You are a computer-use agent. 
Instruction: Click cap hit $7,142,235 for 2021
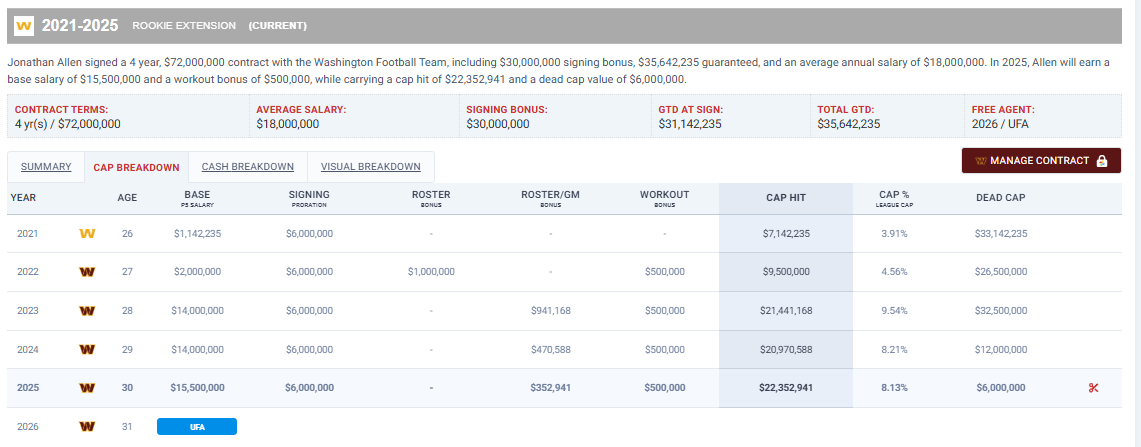pyautogui.click(x=786, y=234)
